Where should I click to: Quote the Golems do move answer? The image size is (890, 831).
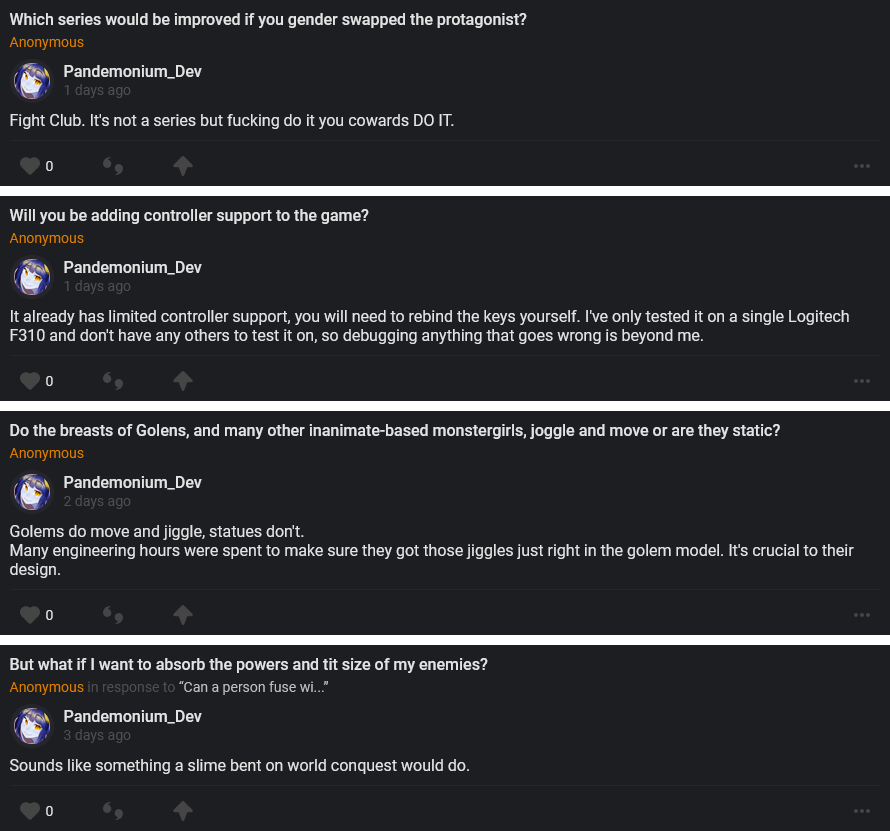click(x=113, y=615)
